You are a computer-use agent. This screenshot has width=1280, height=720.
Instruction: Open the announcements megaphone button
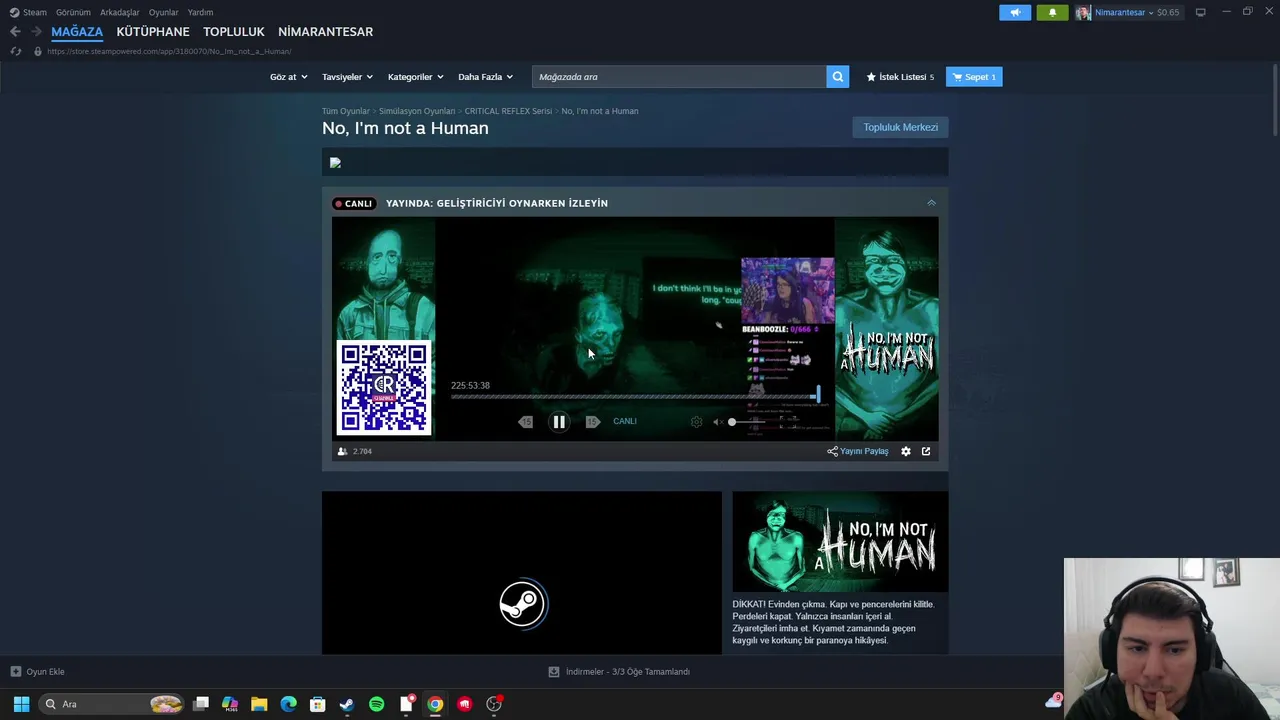tap(1015, 12)
